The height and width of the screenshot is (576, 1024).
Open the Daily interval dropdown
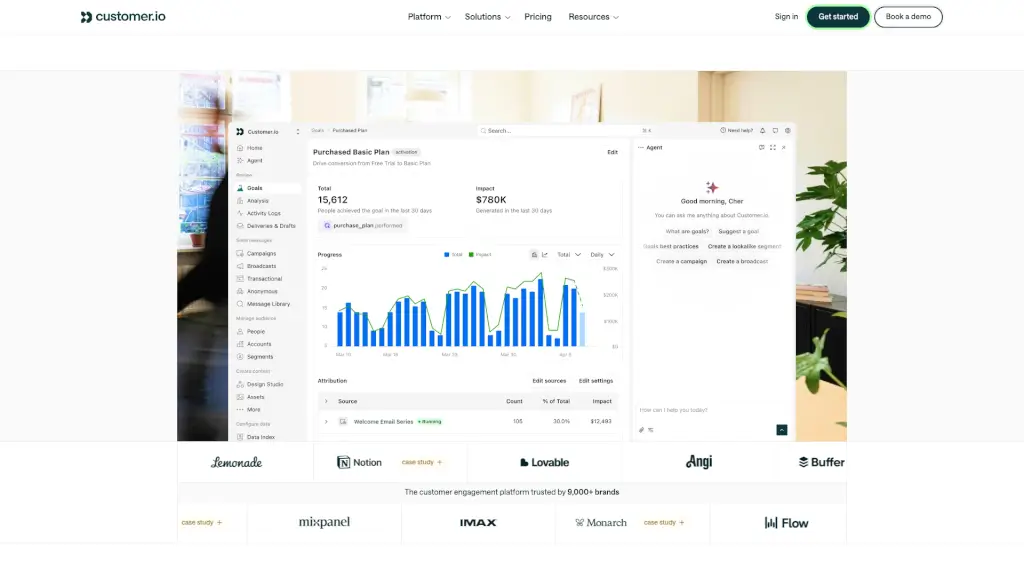click(602, 255)
